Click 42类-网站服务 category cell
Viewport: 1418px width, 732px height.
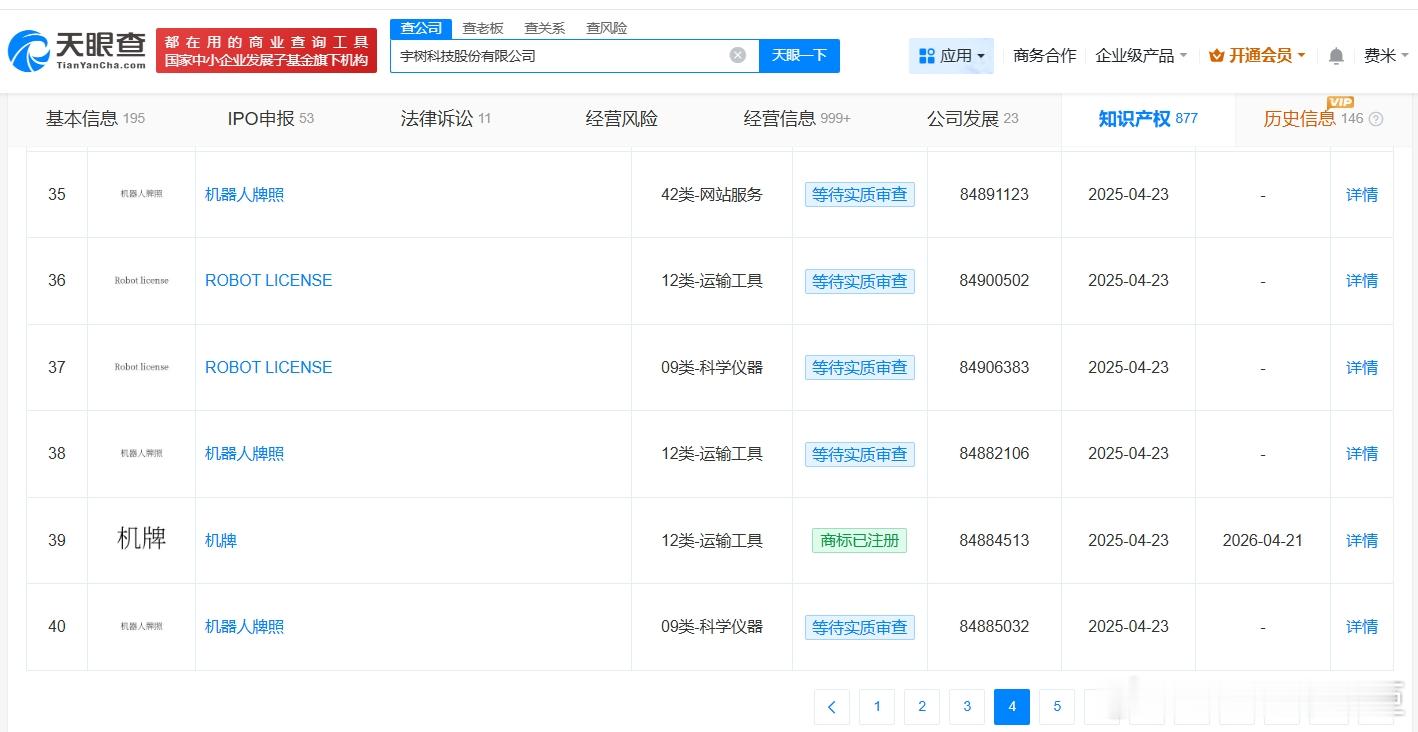(712, 195)
